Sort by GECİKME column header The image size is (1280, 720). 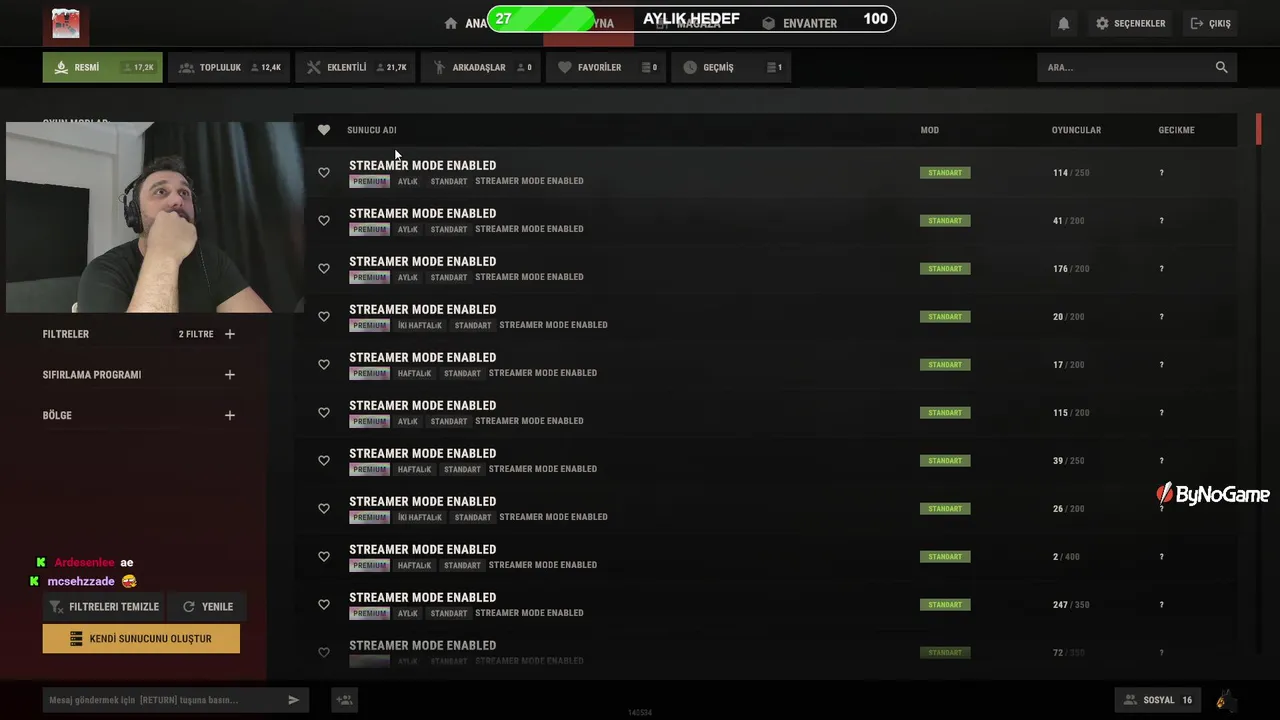pyautogui.click(x=1176, y=130)
